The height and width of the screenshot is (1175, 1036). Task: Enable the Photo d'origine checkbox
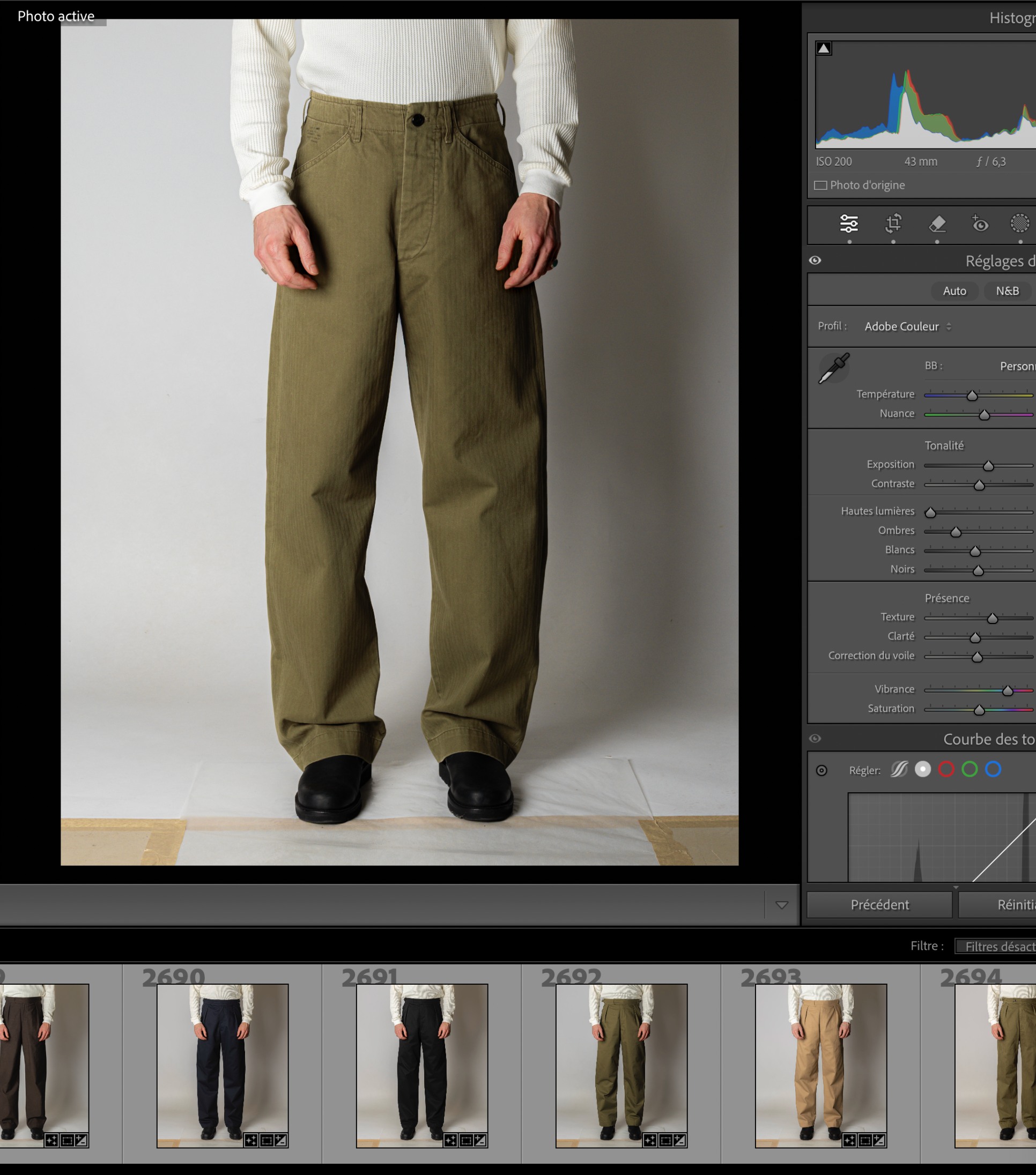tap(820, 185)
